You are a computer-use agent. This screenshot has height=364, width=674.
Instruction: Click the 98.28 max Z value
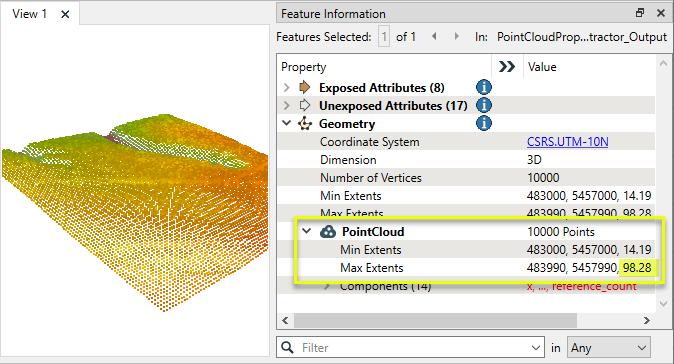click(x=637, y=268)
